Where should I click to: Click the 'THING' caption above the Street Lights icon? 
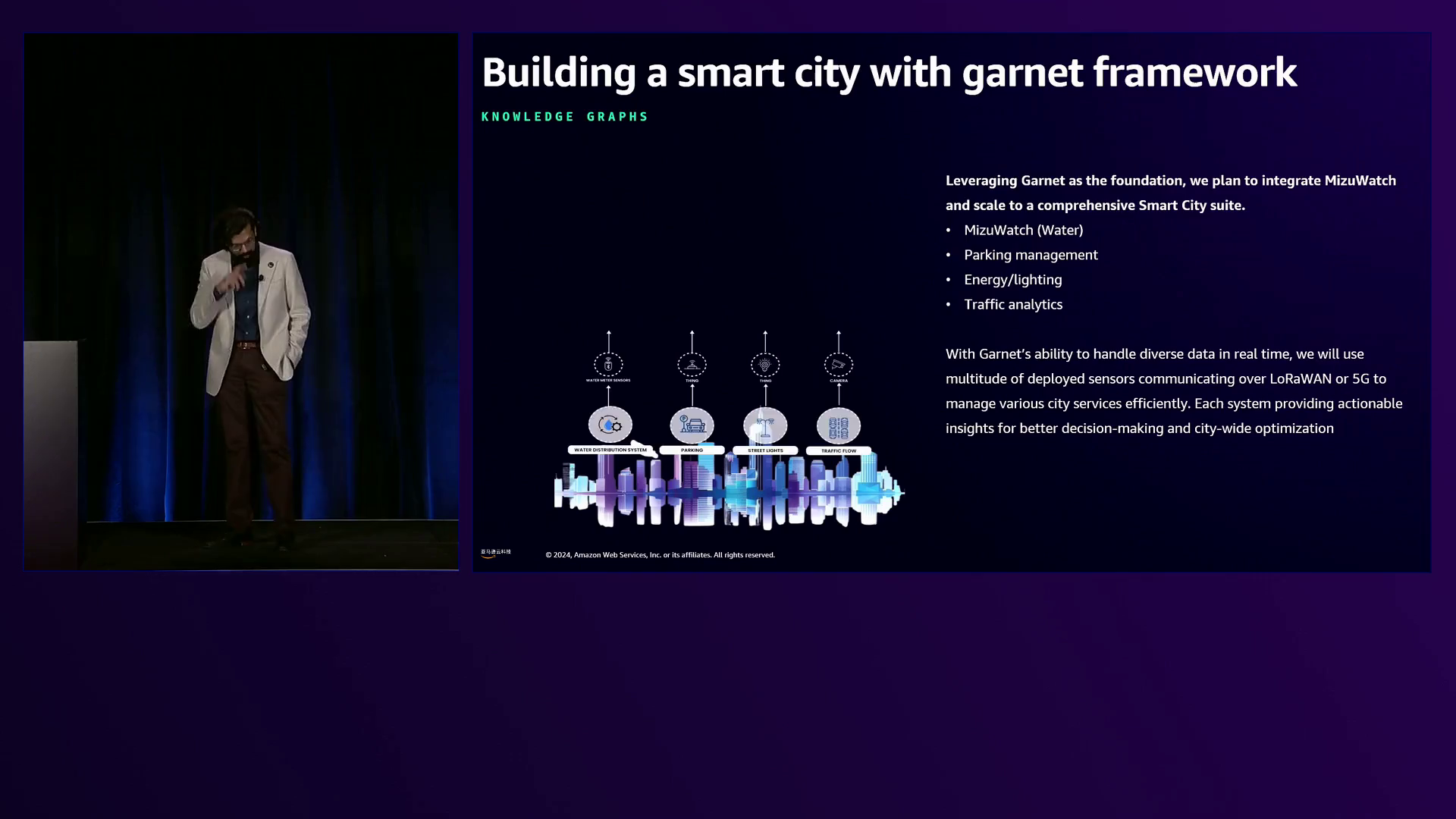coord(765,381)
